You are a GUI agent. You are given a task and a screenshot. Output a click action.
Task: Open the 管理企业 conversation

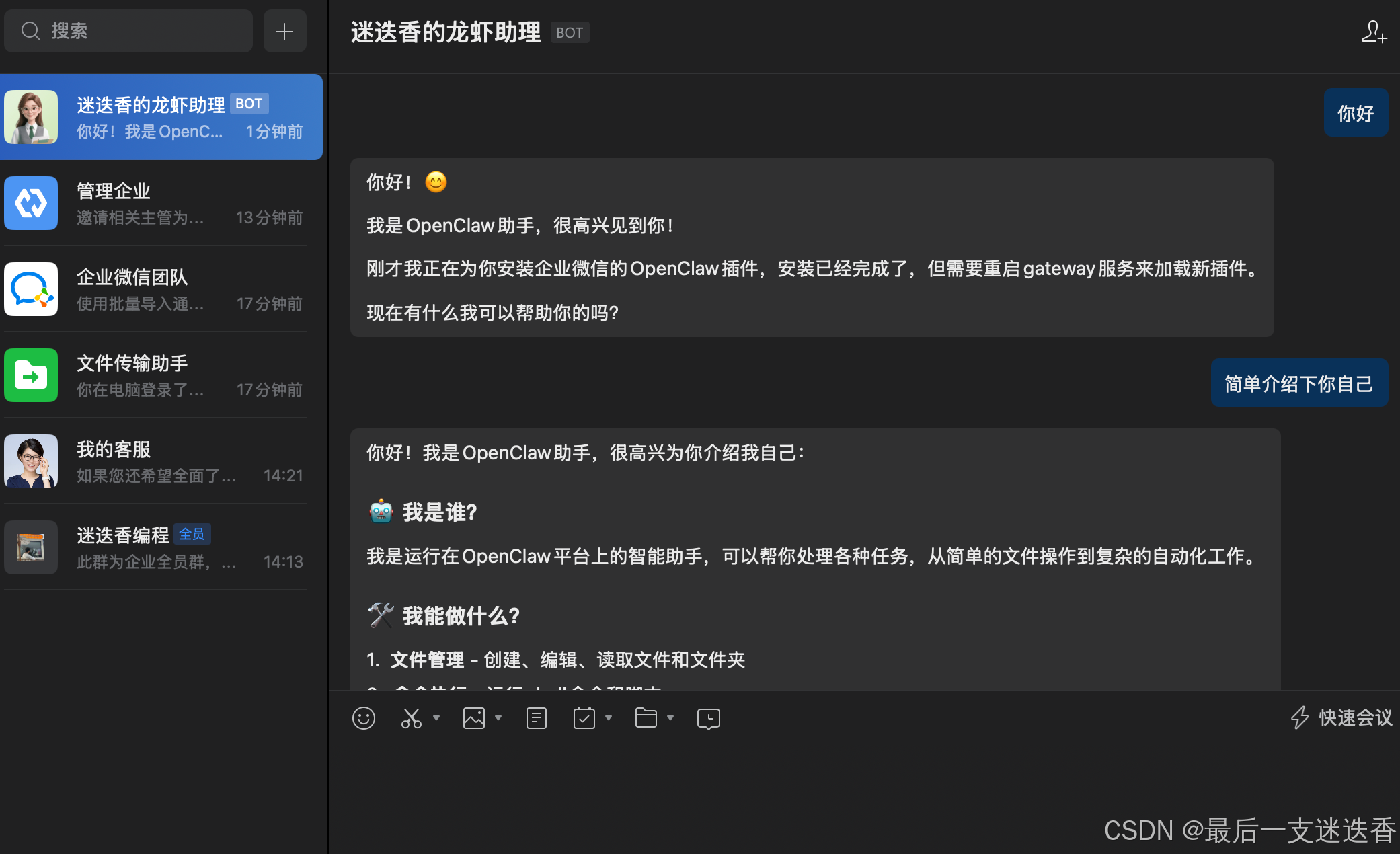point(161,203)
